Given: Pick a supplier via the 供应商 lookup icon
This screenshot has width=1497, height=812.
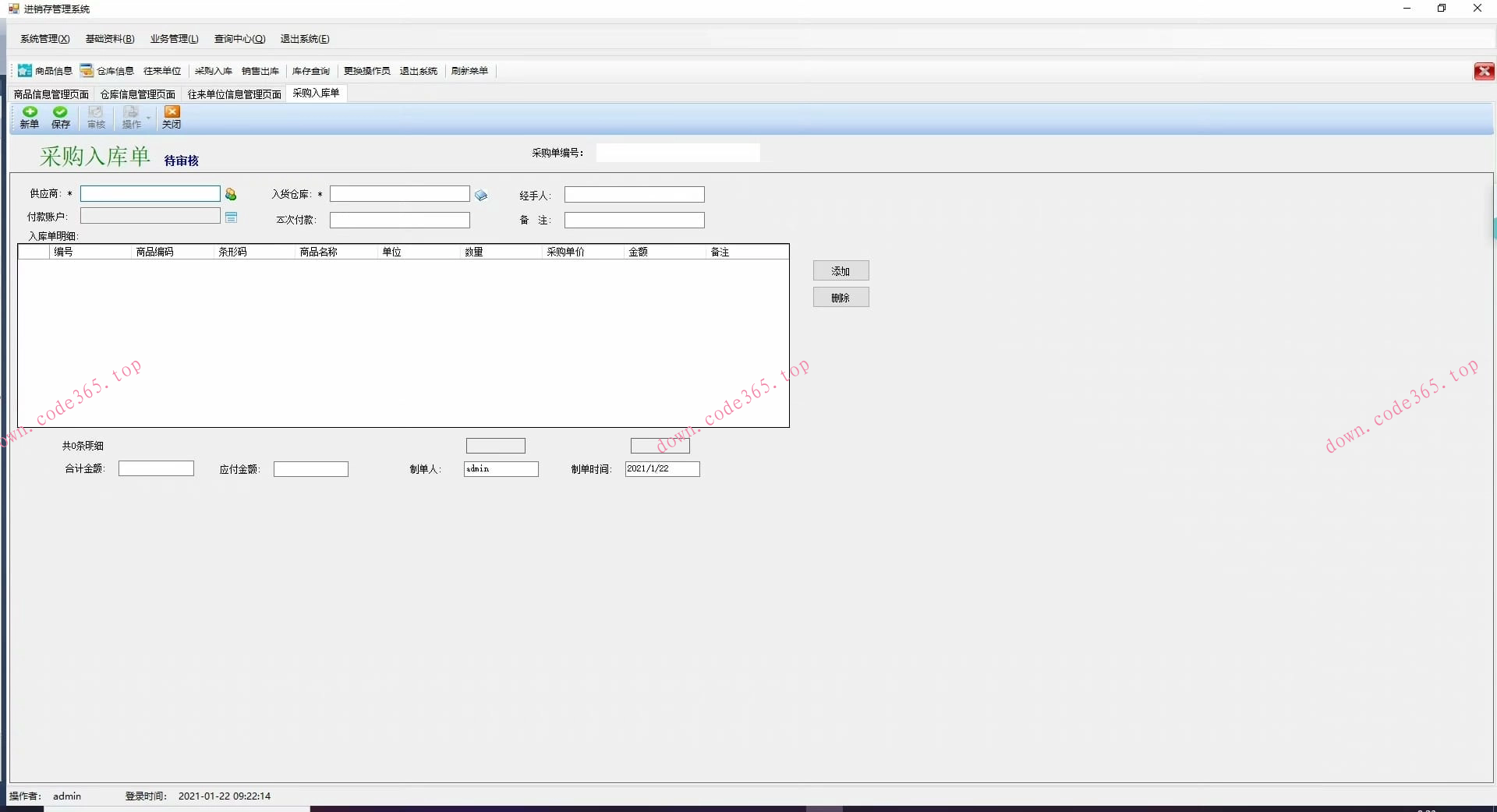Looking at the screenshot, I should pos(231,194).
